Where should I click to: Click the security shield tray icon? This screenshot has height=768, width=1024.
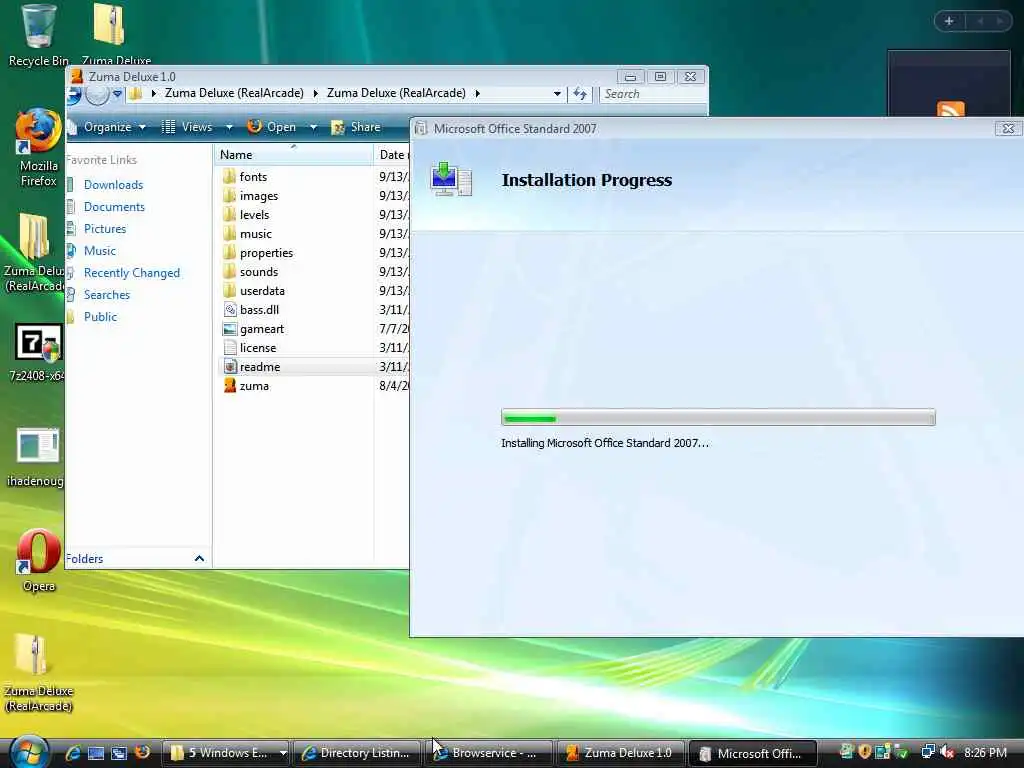click(x=865, y=752)
